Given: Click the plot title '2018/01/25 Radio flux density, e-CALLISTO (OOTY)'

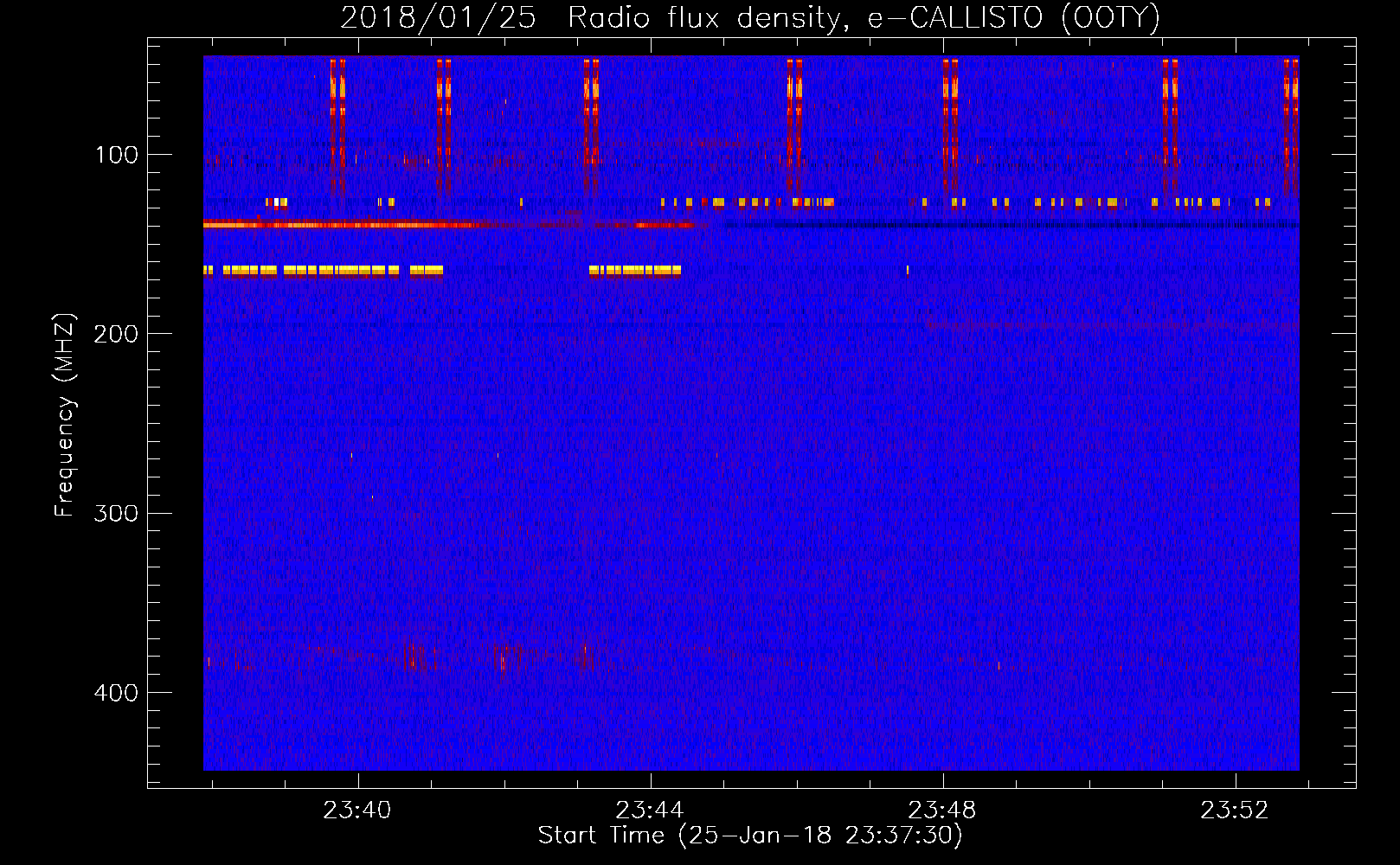Looking at the screenshot, I should click(x=749, y=17).
